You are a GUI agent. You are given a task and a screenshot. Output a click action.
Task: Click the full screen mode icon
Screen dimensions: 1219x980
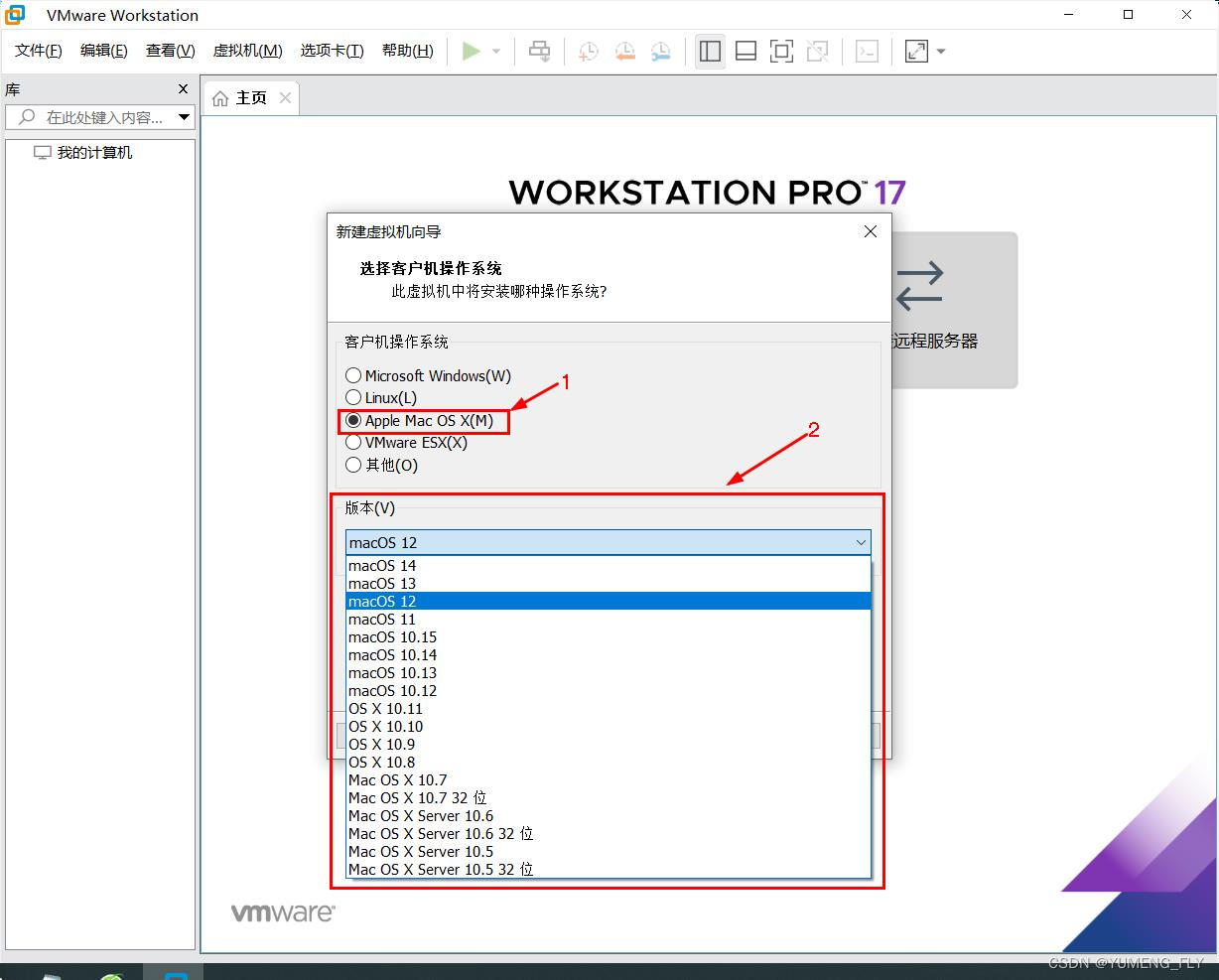pos(781,51)
